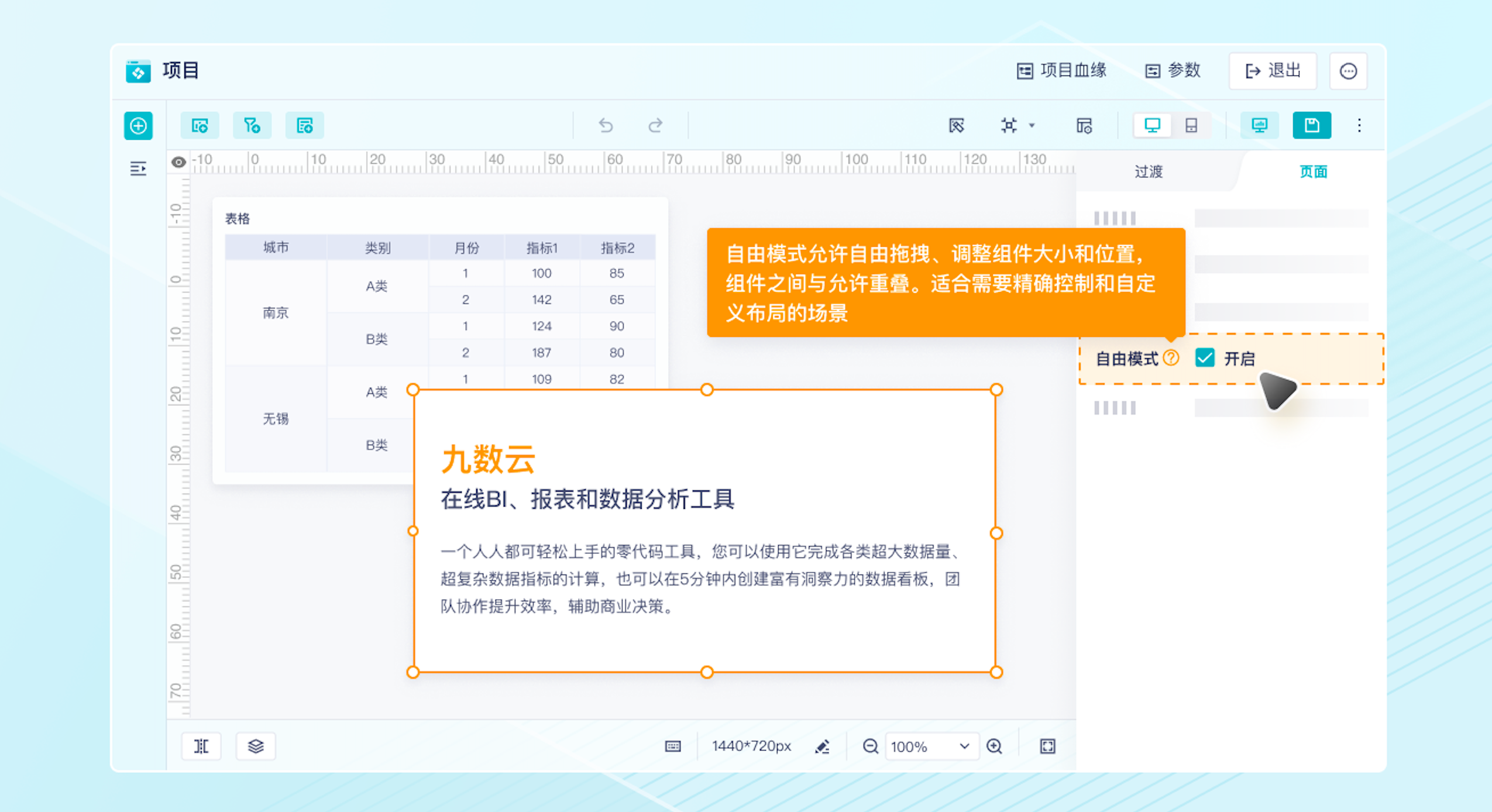
Task: Save the project using the save icon
Action: coord(1312,125)
